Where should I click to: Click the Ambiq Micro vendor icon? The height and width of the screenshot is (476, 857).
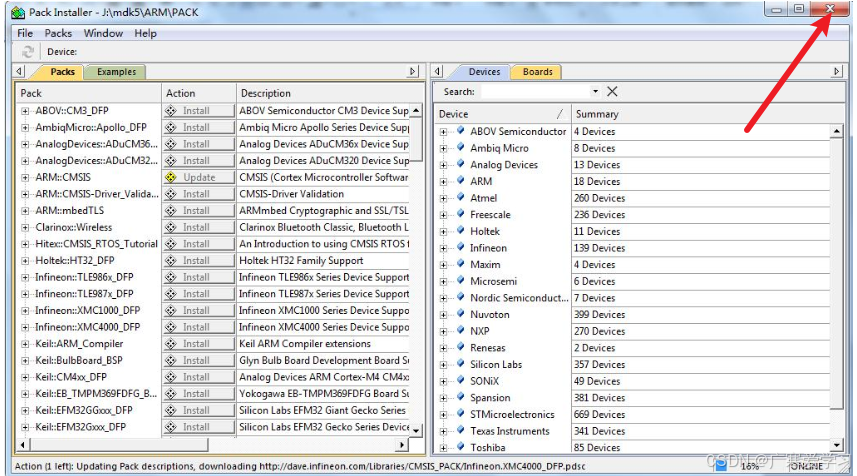click(460, 148)
